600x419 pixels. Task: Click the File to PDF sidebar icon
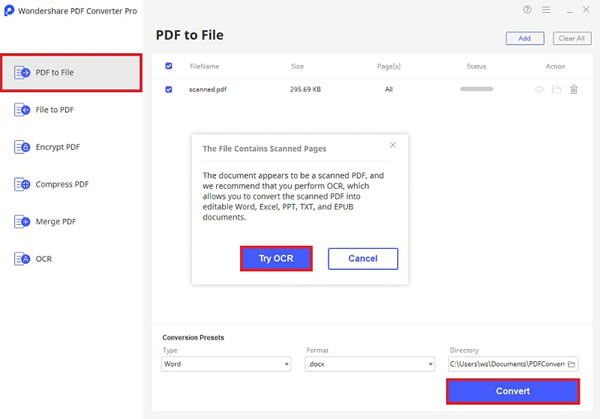coord(22,110)
